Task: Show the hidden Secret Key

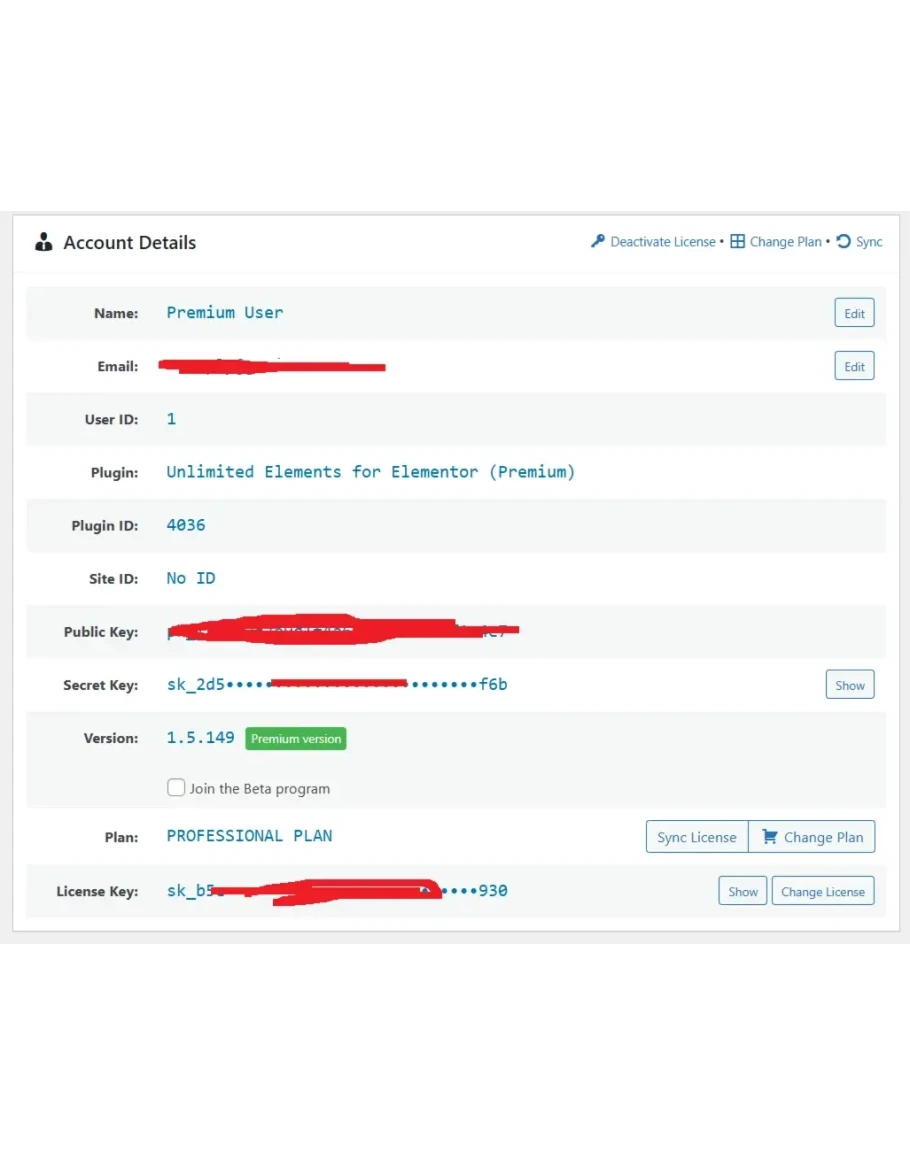Action: tap(849, 685)
